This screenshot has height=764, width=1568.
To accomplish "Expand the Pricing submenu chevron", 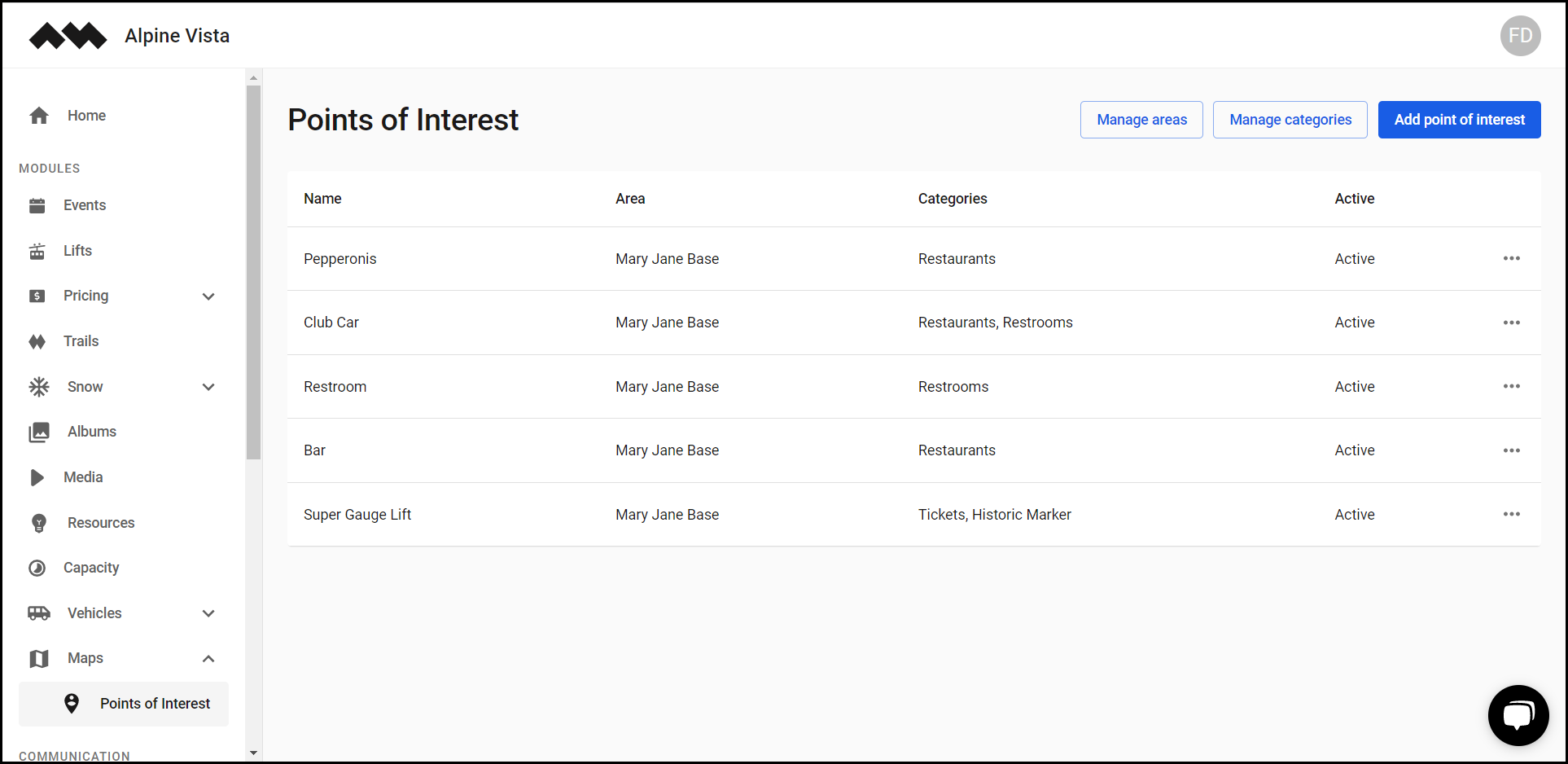I will coord(208,296).
